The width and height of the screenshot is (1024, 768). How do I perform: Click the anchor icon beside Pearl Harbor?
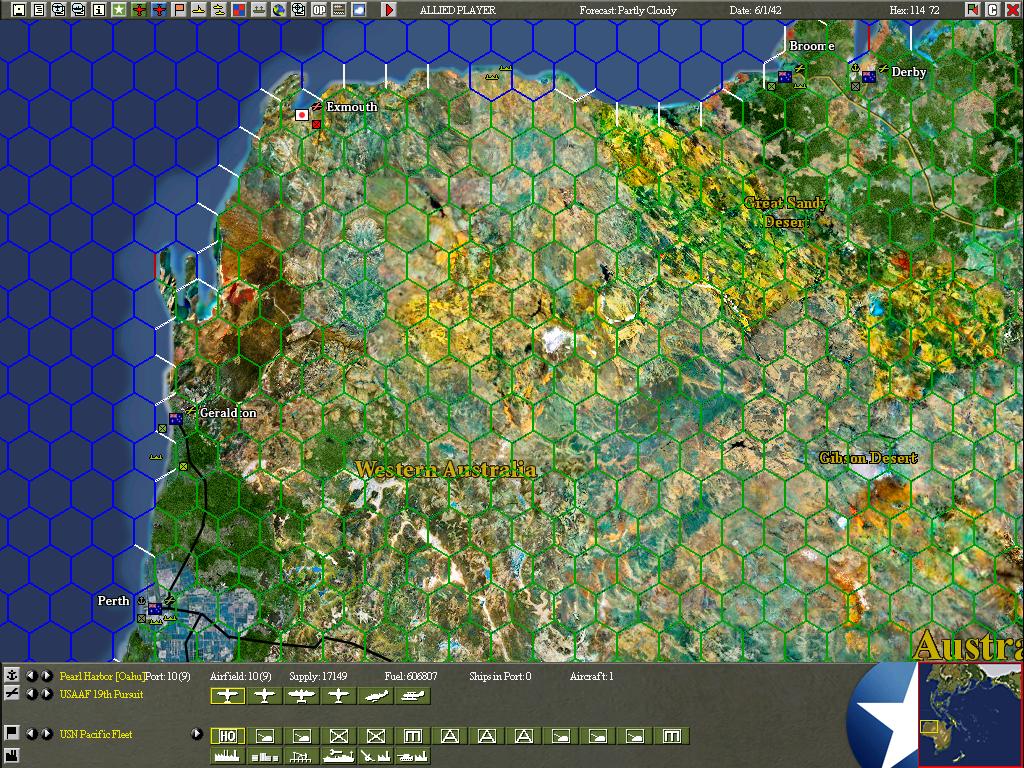[x=12, y=675]
